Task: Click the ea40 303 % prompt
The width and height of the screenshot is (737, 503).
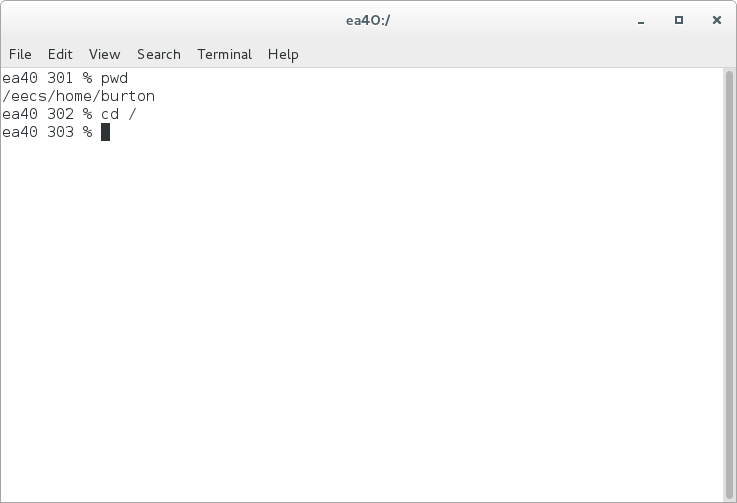Action: [x=47, y=132]
